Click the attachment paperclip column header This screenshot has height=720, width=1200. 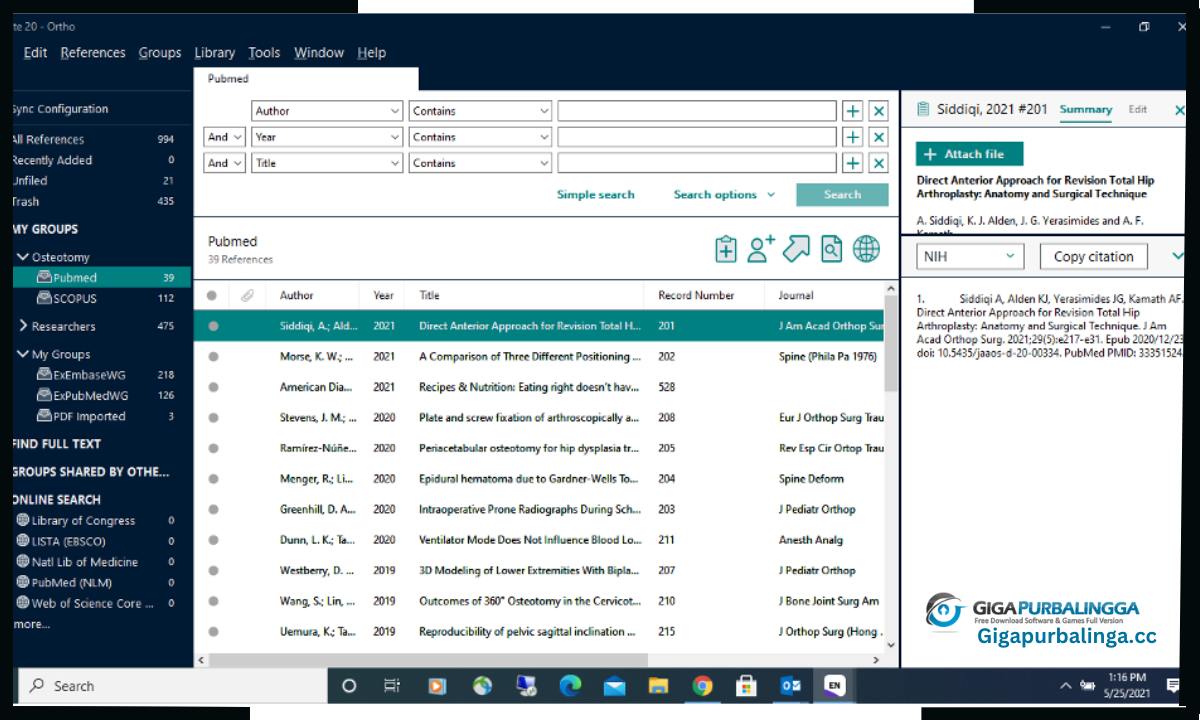pos(246,295)
